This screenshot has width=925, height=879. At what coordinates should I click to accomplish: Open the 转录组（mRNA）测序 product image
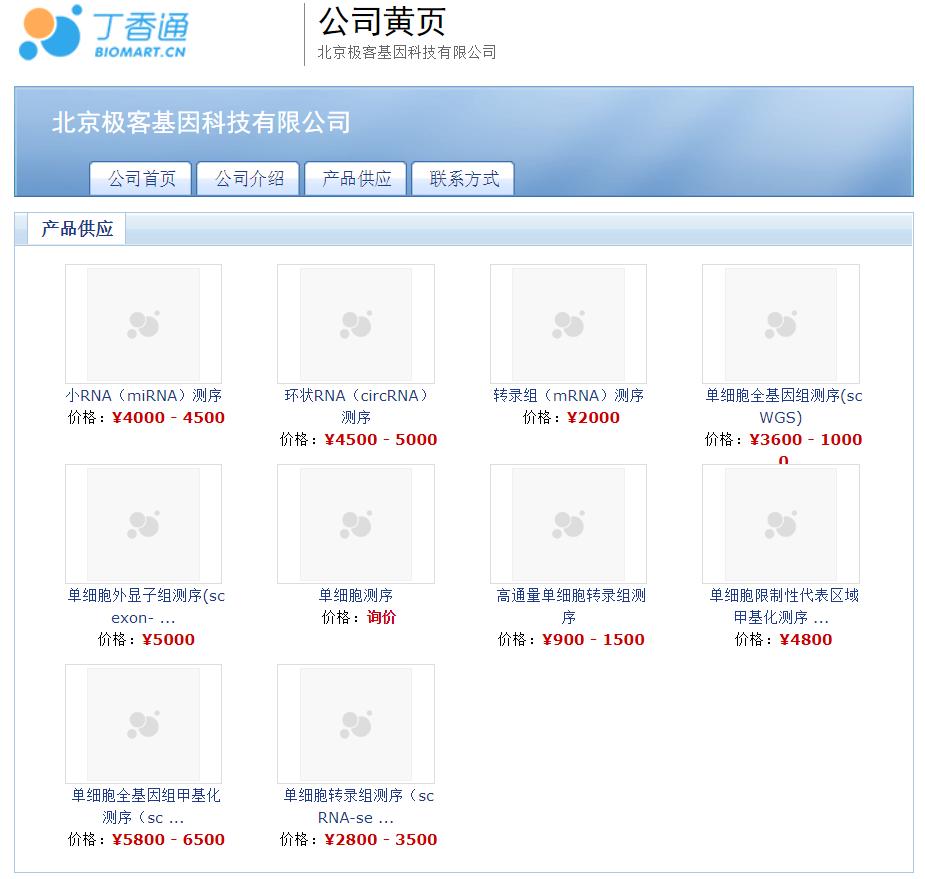tap(568, 324)
